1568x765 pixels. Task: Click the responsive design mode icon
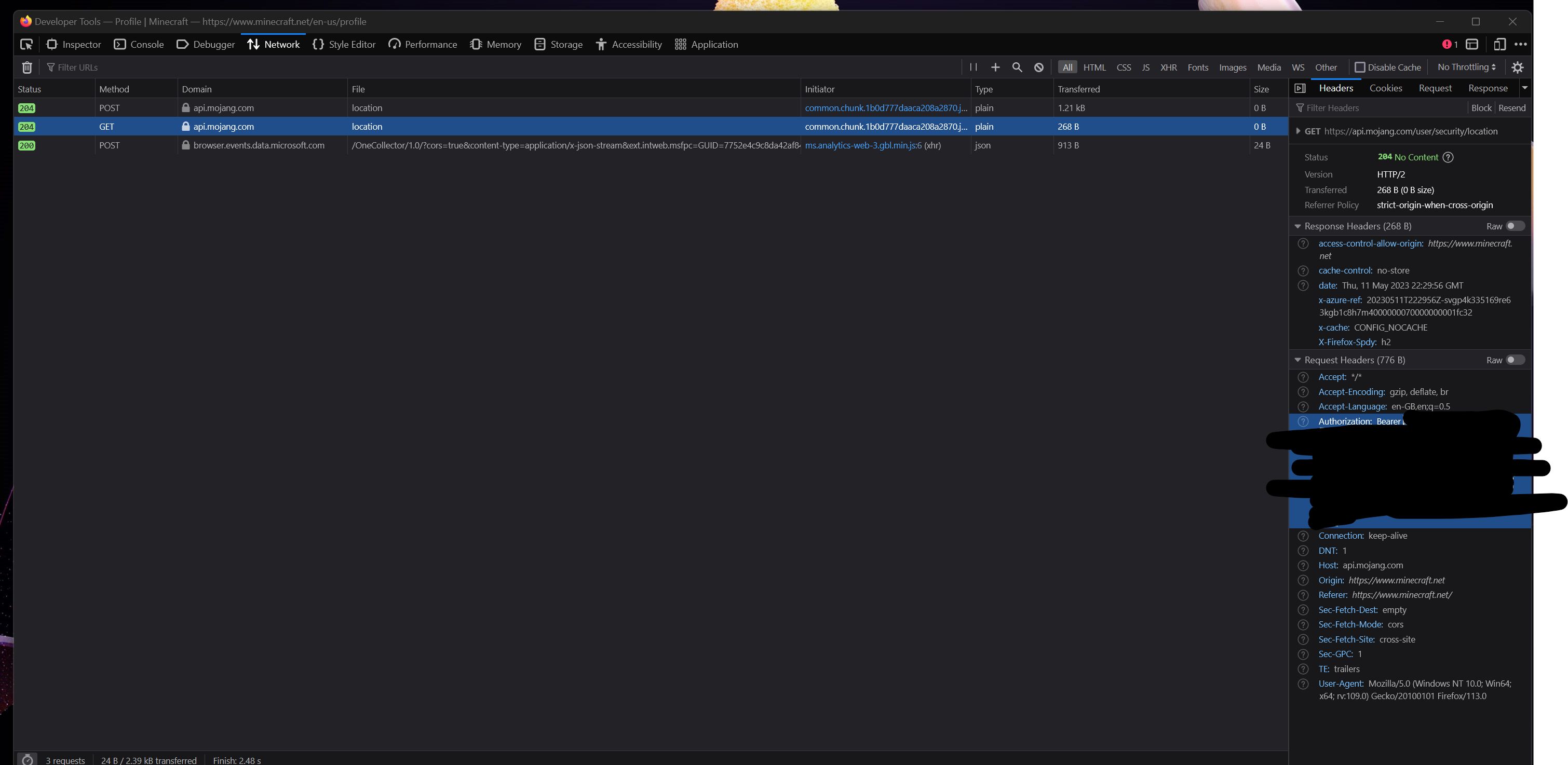[1499, 45]
